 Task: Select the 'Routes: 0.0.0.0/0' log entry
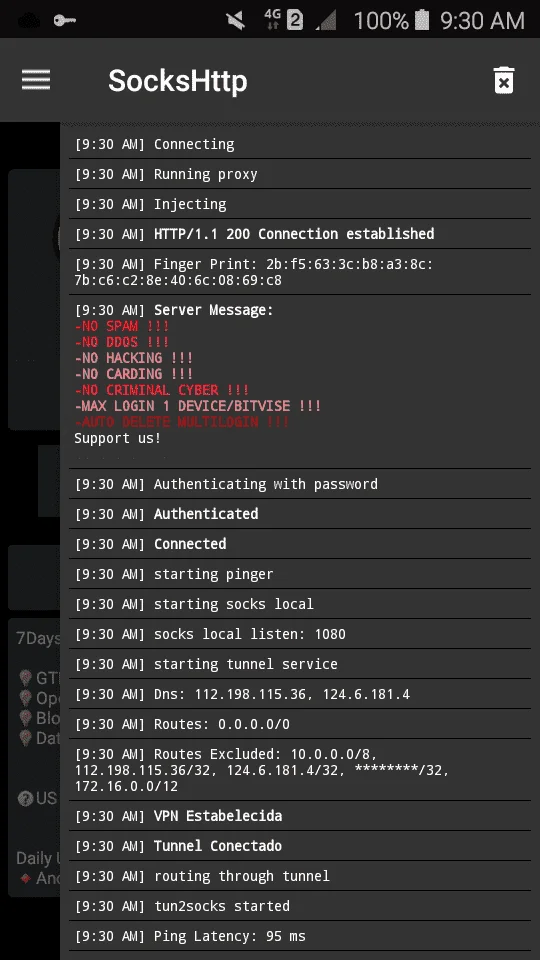point(299,724)
